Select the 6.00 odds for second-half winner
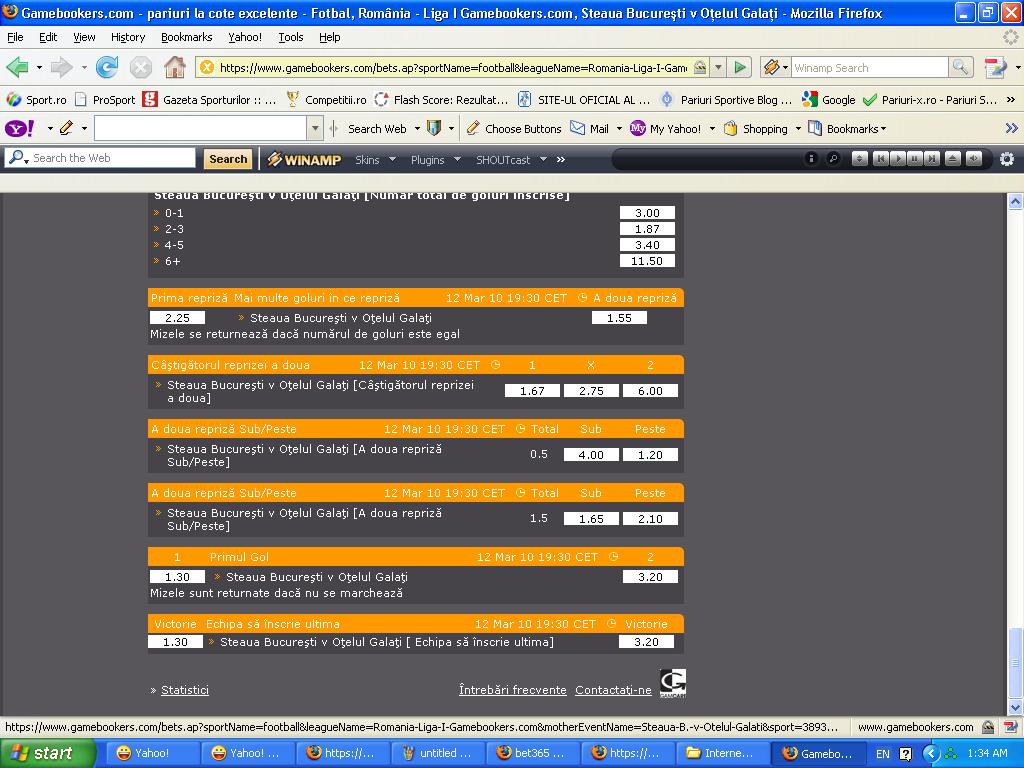The width and height of the screenshot is (1024, 768). 650,391
